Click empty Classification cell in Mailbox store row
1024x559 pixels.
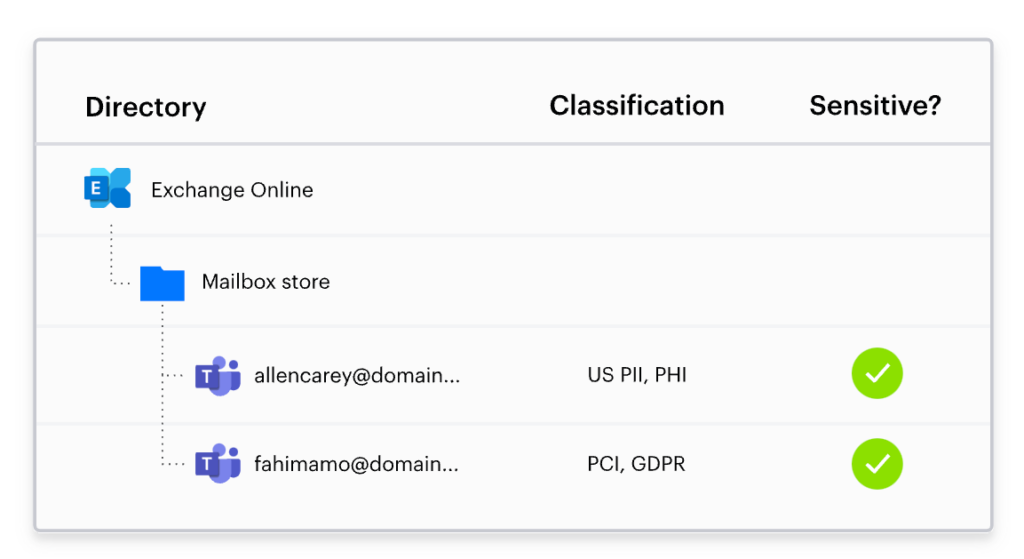click(637, 281)
